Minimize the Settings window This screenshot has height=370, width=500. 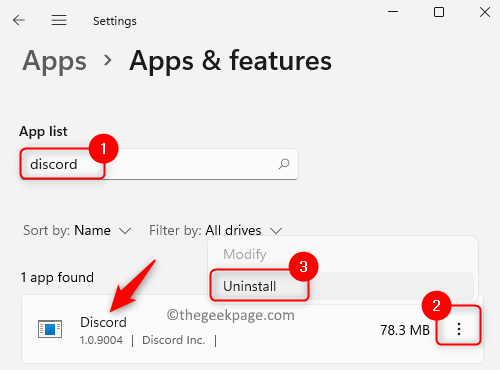(x=393, y=12)
